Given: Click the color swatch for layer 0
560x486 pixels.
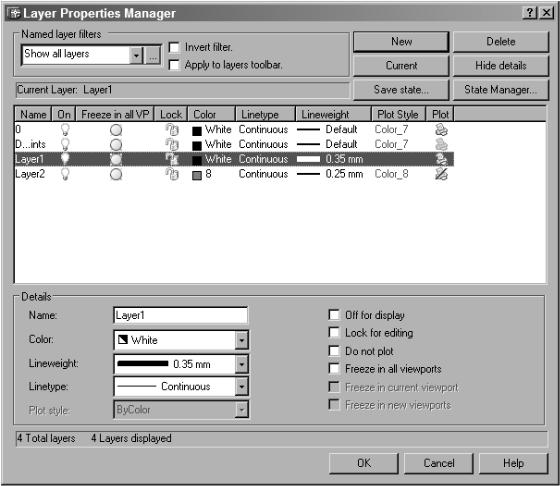Looking at the screenshot, I should (197, 131).
